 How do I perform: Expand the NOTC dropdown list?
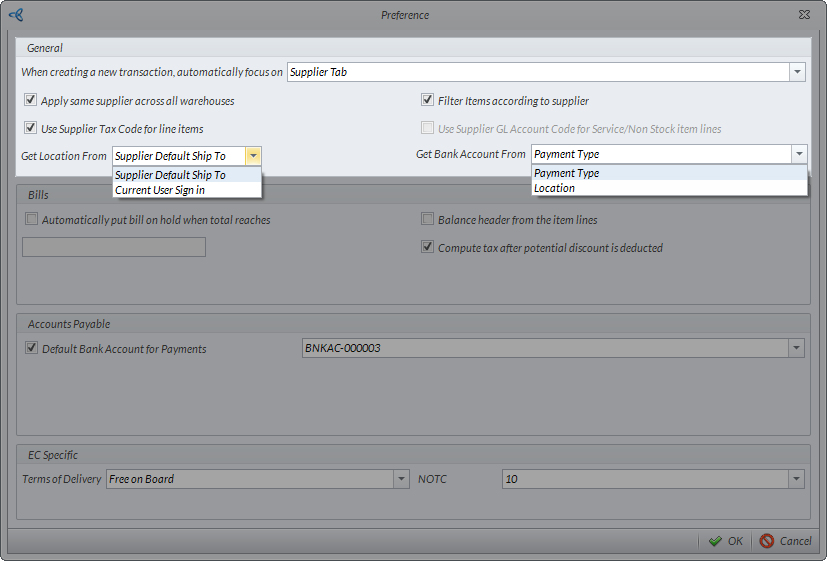[x=797, y=479]
